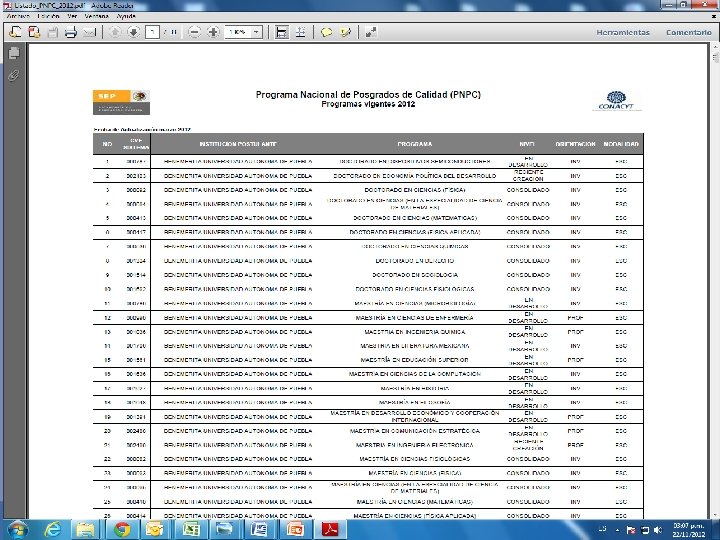
Task: Click Maestría en Ciencias de la Computación
Action: click(x=415, y=374)
